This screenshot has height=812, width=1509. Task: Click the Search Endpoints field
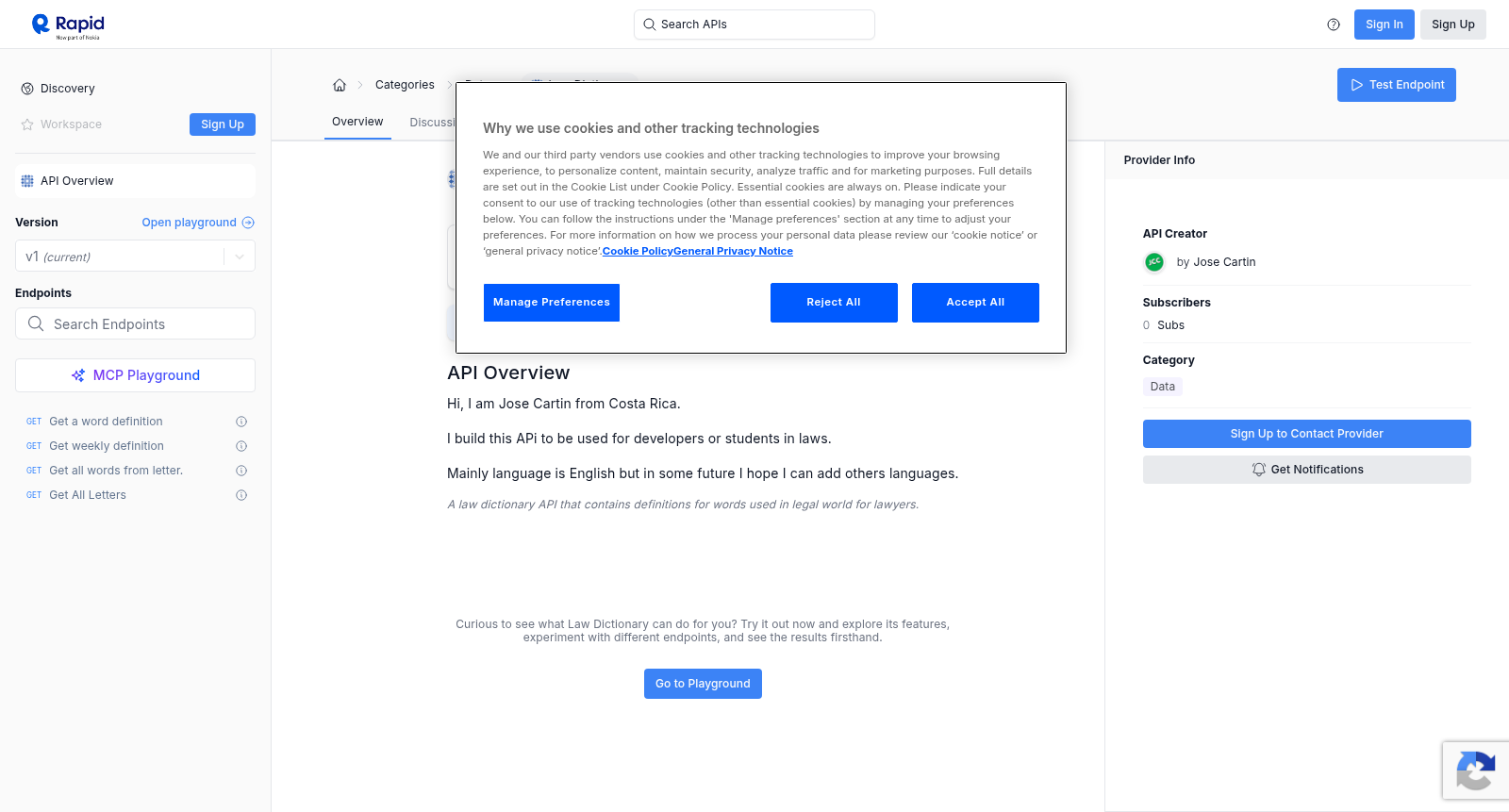pyautogui.click(x=135, y=323)
